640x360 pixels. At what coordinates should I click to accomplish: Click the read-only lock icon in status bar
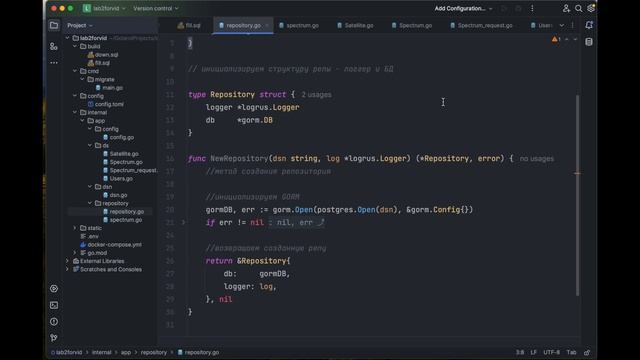coord(587,352)
